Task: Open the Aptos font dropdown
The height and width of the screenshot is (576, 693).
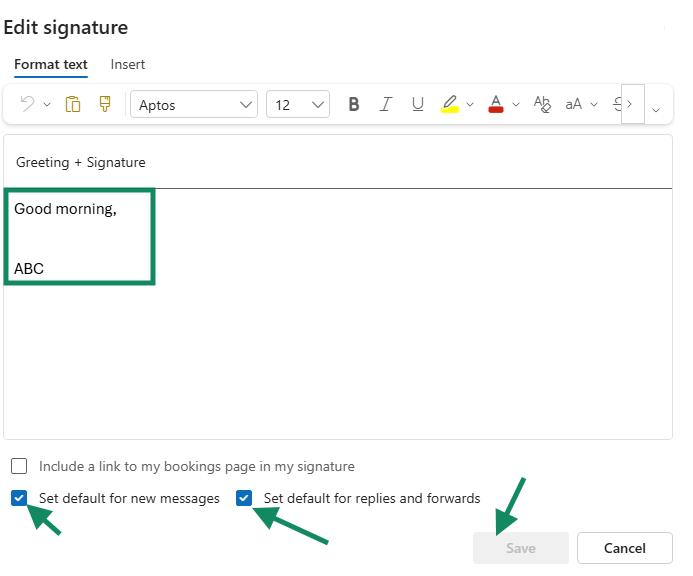Action: [x=194, y=104]
